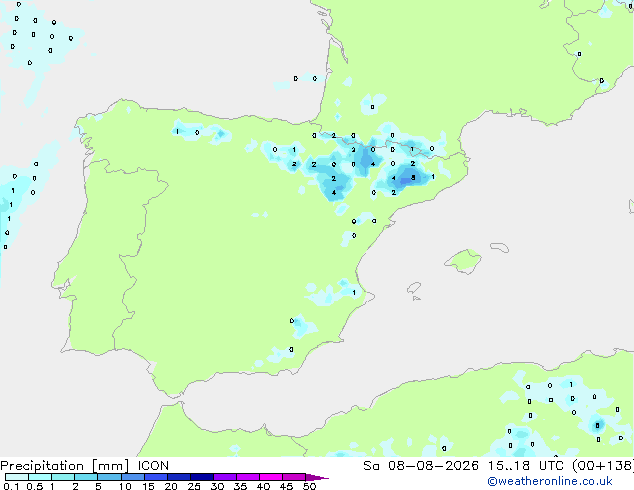Click the legend arrow tip beyond 50
This screenshot has width=634, height=490.
pos(317,477)
